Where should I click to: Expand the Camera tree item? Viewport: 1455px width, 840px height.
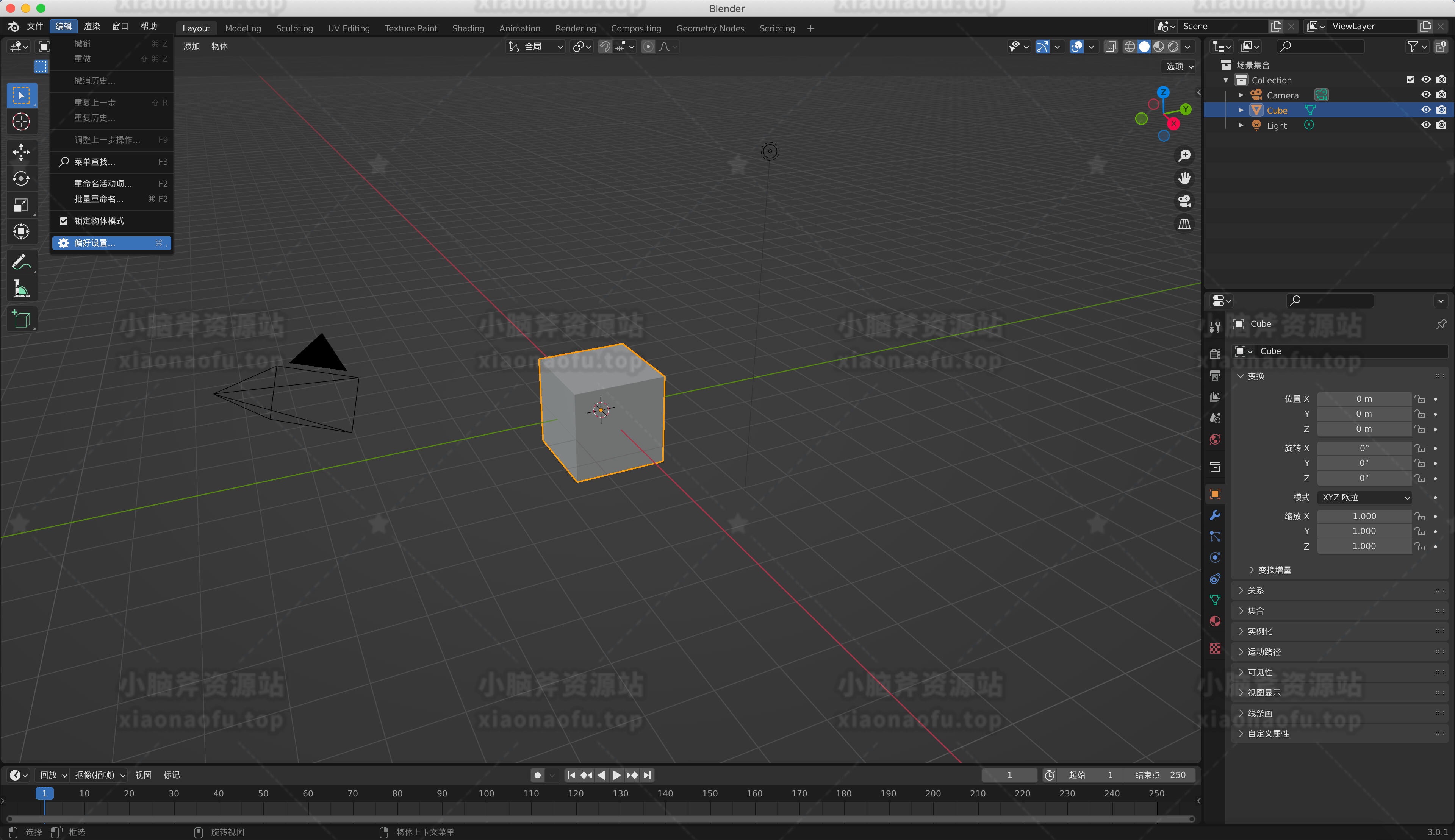(x=1241, y=95)
